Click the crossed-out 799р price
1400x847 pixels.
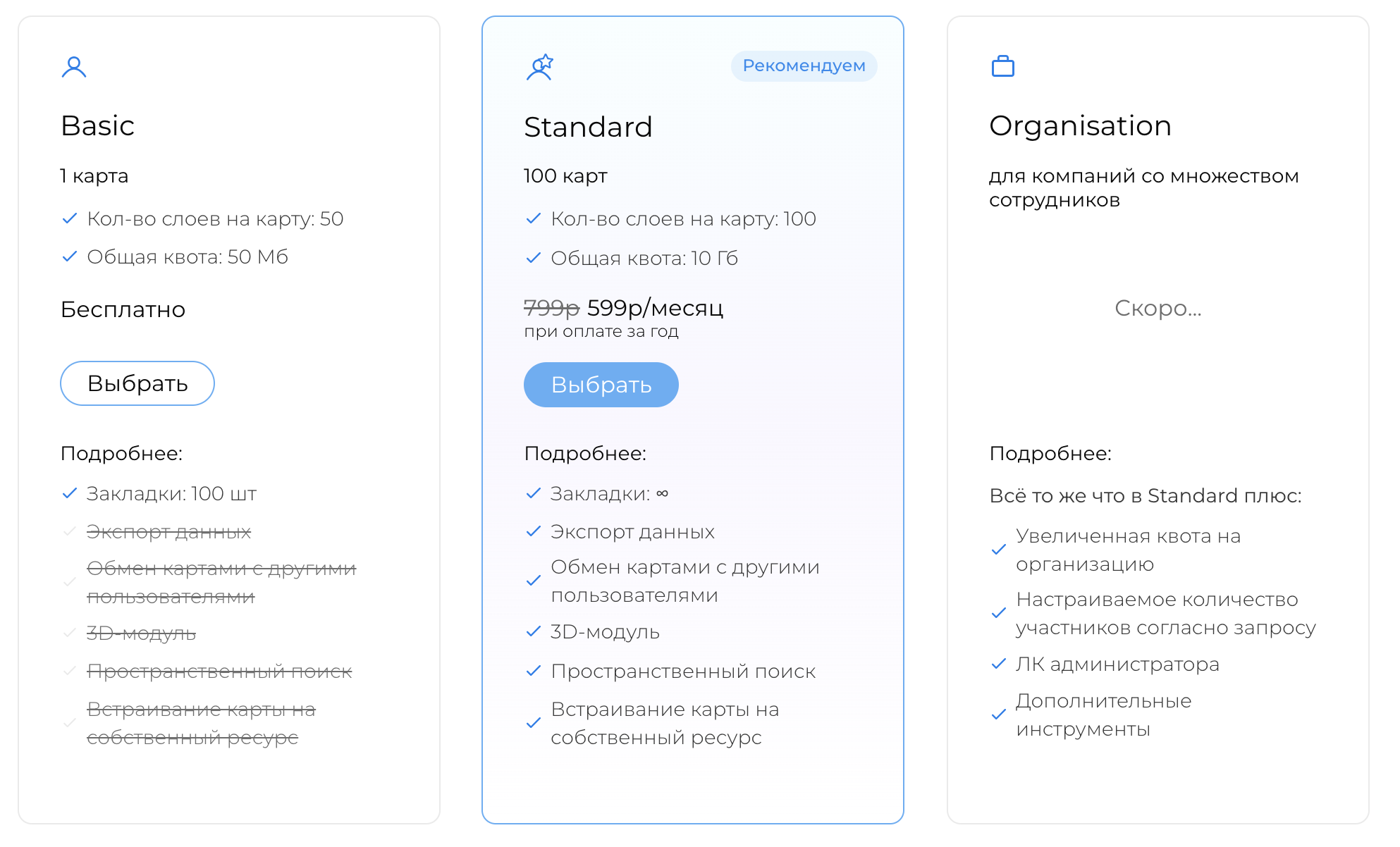551,308
